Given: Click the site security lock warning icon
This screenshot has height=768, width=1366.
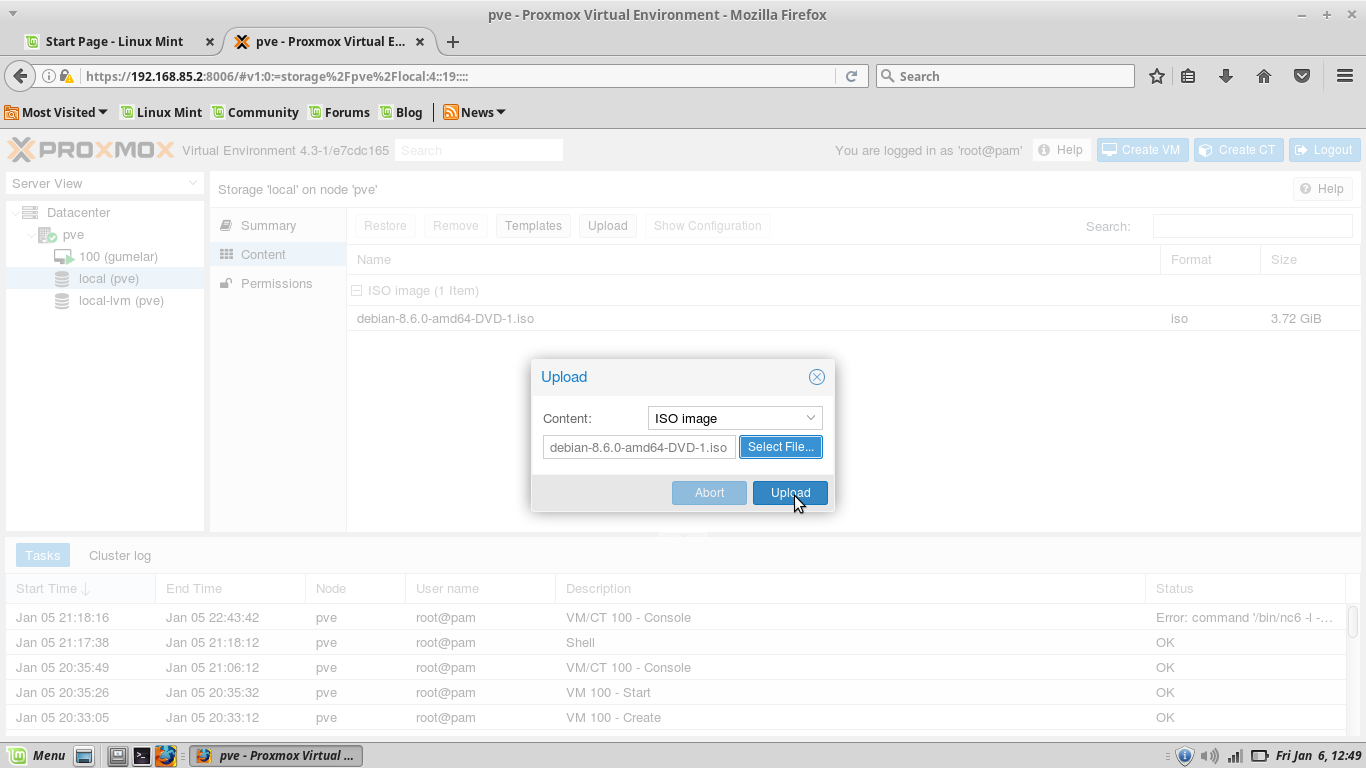Looking at the screenshot, I should click(x=66, y=76).
